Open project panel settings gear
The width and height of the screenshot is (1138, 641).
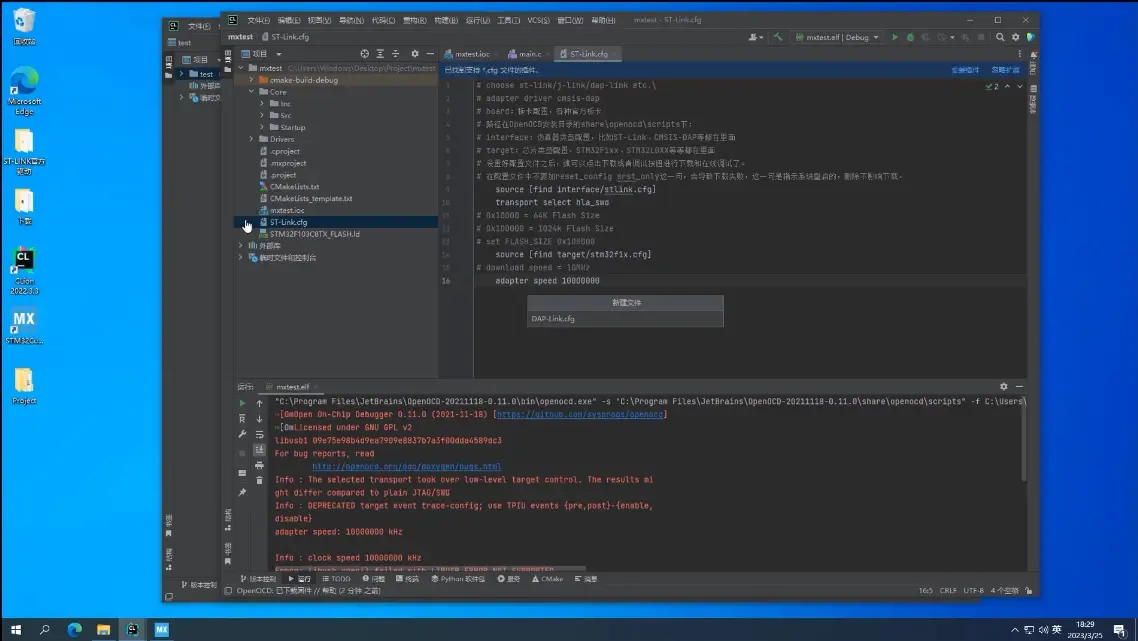tap(414, 54)
